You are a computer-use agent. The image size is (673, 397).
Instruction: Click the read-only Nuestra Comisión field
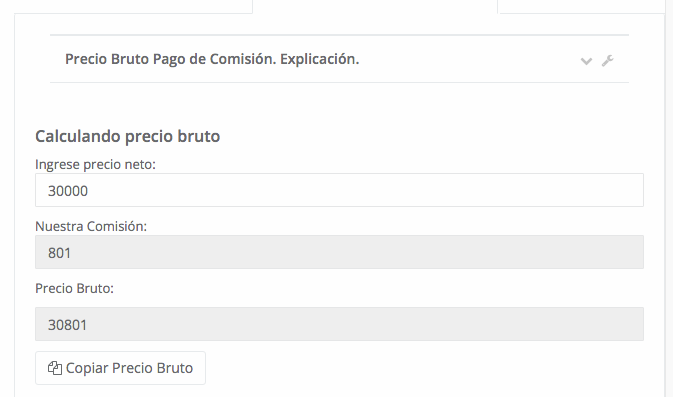(x=339, y=252)
